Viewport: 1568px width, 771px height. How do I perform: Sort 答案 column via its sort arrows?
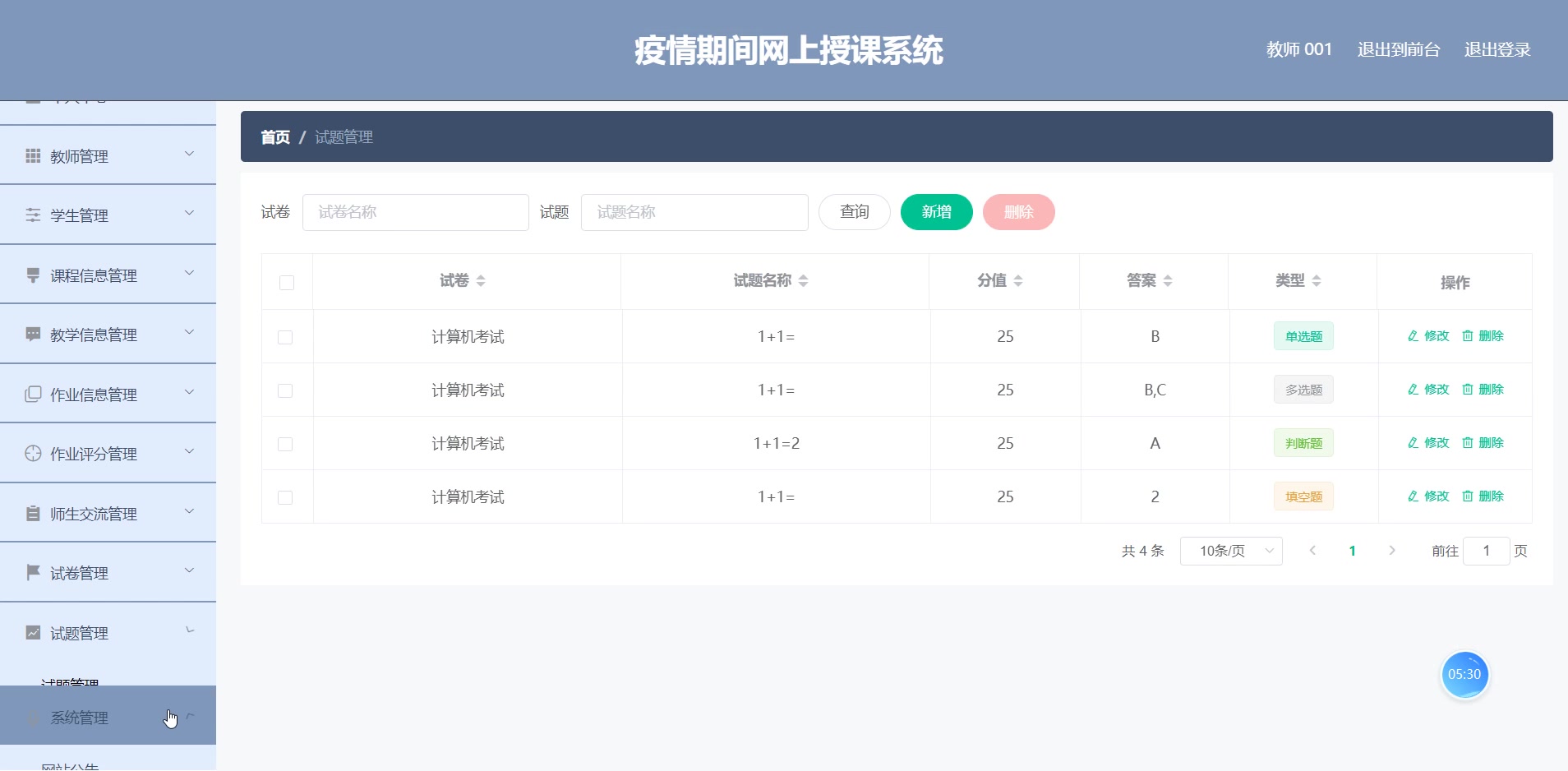pos(1168,281)
